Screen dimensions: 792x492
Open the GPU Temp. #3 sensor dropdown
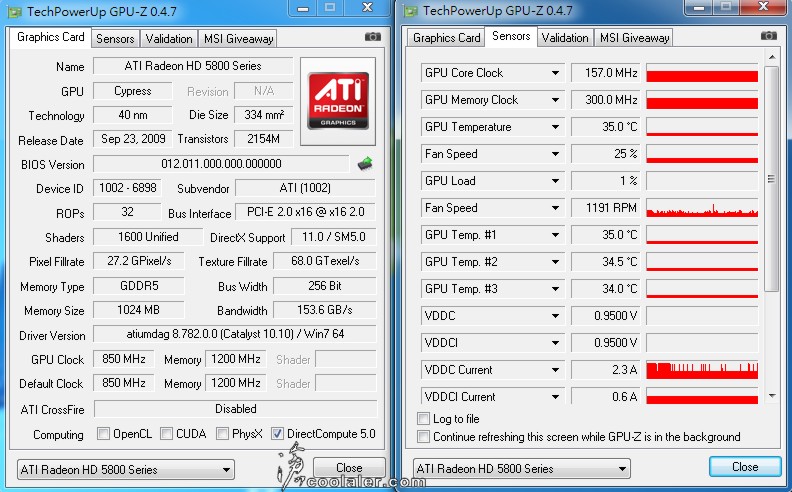(x=555, y=289)
